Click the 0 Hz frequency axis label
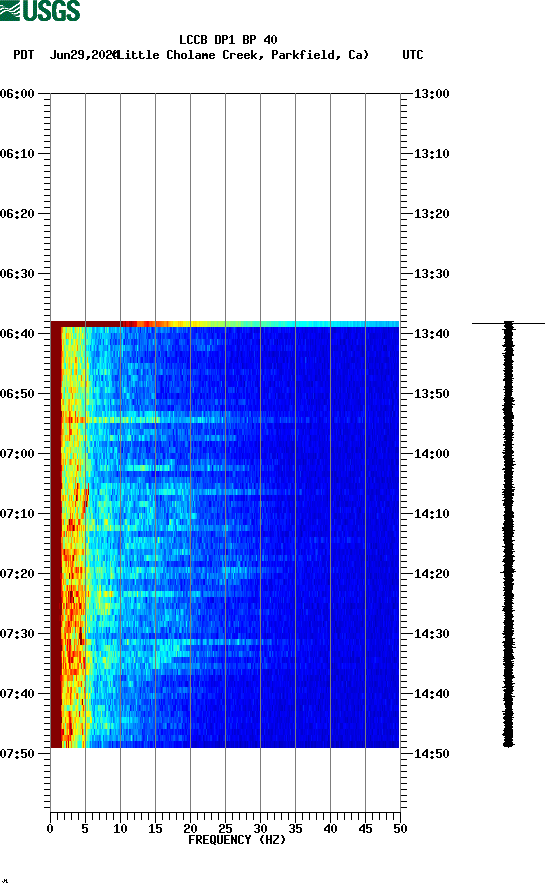Image resolution: width=552 pixels, height=892 pixels. pyautogui.click(x=50, y=829)
